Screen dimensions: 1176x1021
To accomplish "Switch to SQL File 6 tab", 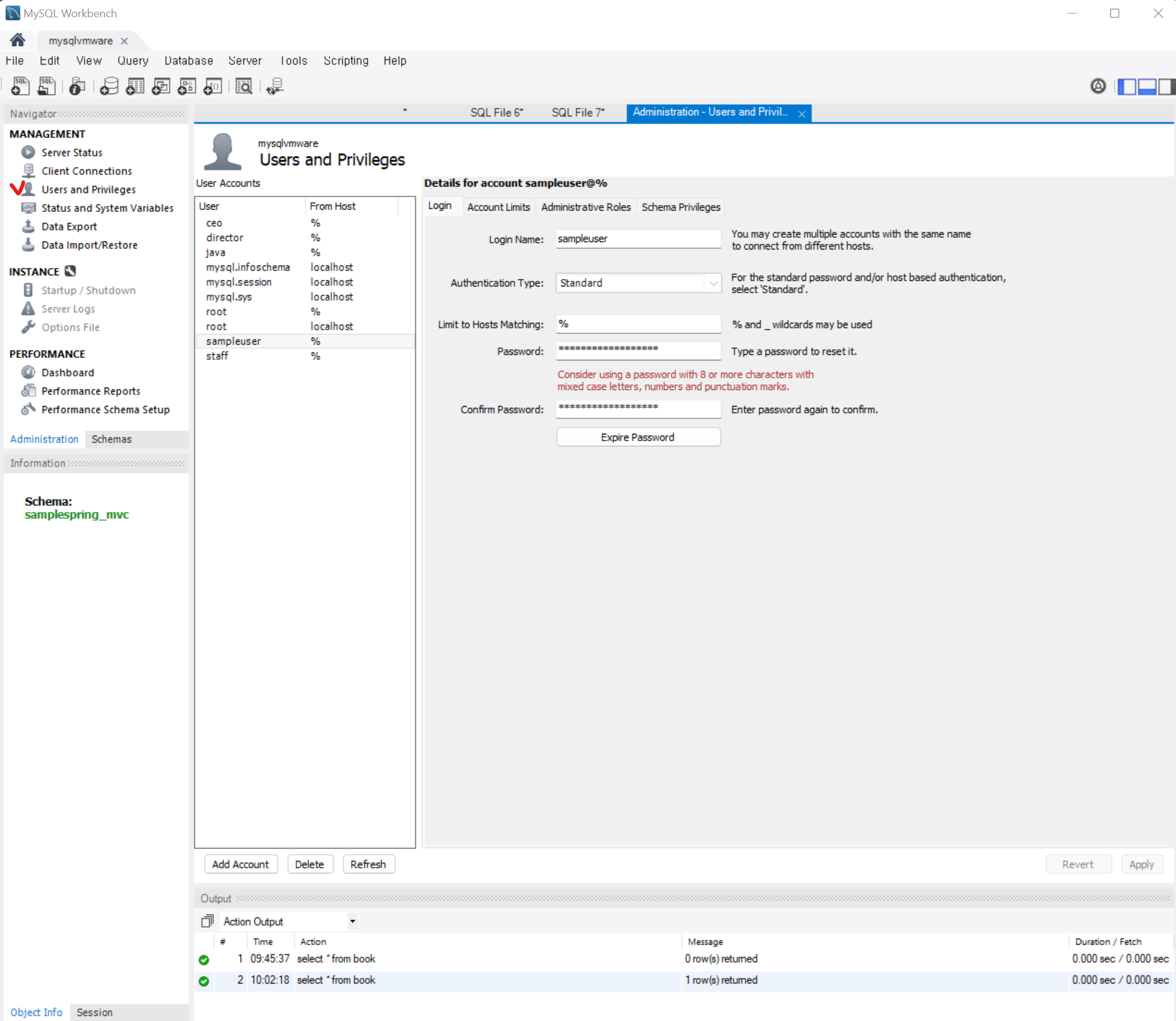I will tap(497, 112).
